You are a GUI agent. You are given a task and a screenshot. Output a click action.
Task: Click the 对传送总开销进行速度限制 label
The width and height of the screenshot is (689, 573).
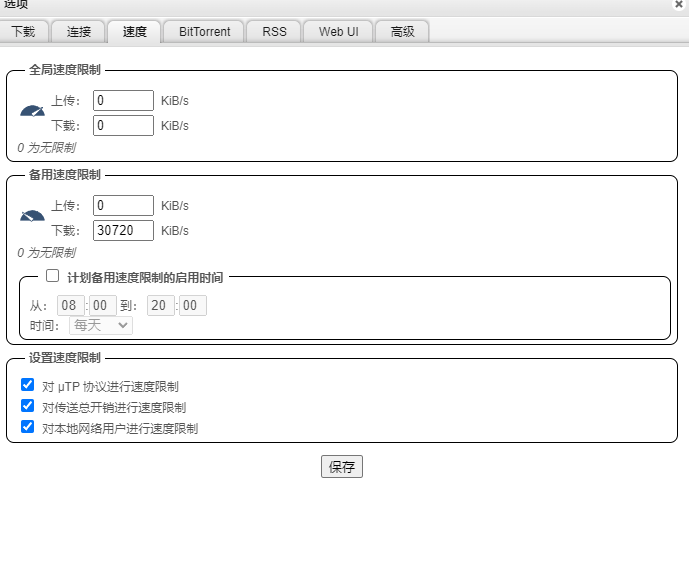click(x=114, y=408)
